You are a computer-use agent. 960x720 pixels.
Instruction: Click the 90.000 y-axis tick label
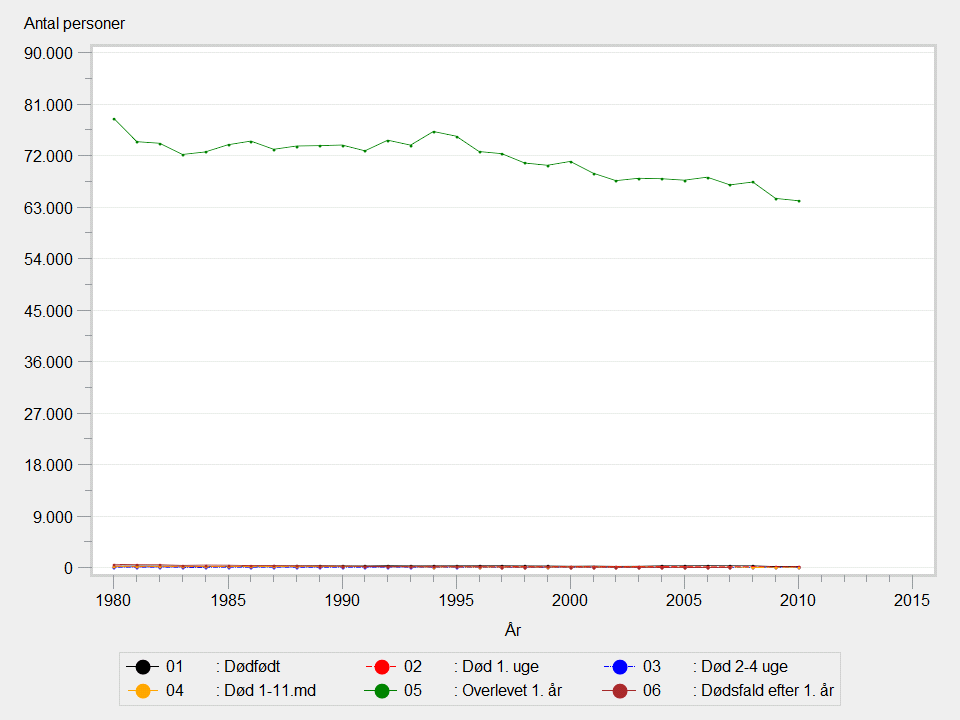[x=49, y=53]
